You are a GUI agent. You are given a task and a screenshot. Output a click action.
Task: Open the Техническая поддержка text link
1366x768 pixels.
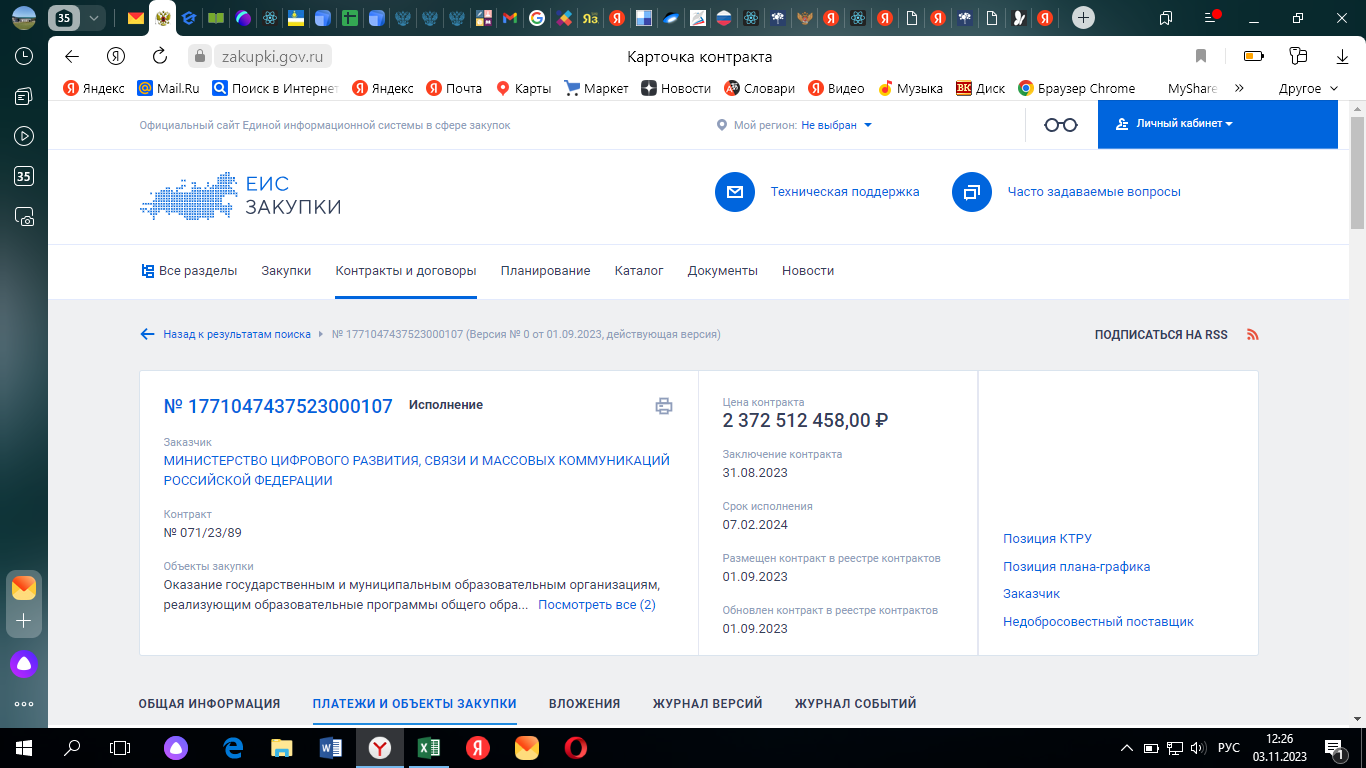tap(845, 192)
